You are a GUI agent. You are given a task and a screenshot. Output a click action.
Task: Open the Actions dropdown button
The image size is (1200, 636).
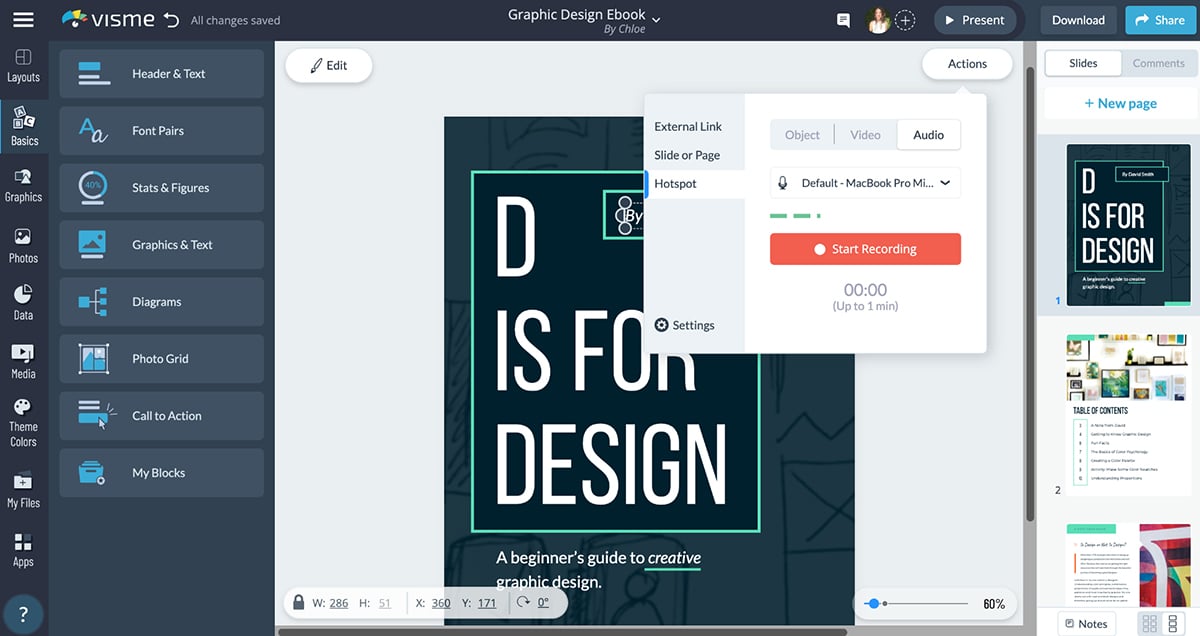coord(967,64)
